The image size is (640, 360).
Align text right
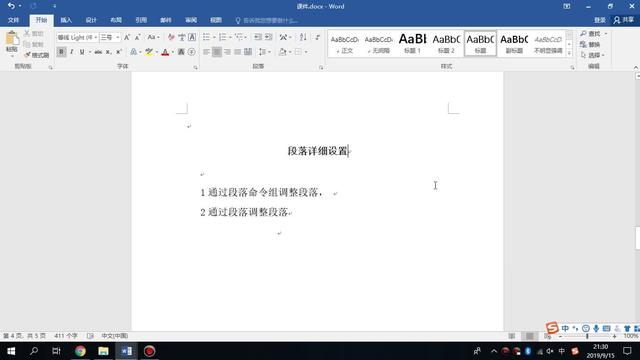click(227, 52)
